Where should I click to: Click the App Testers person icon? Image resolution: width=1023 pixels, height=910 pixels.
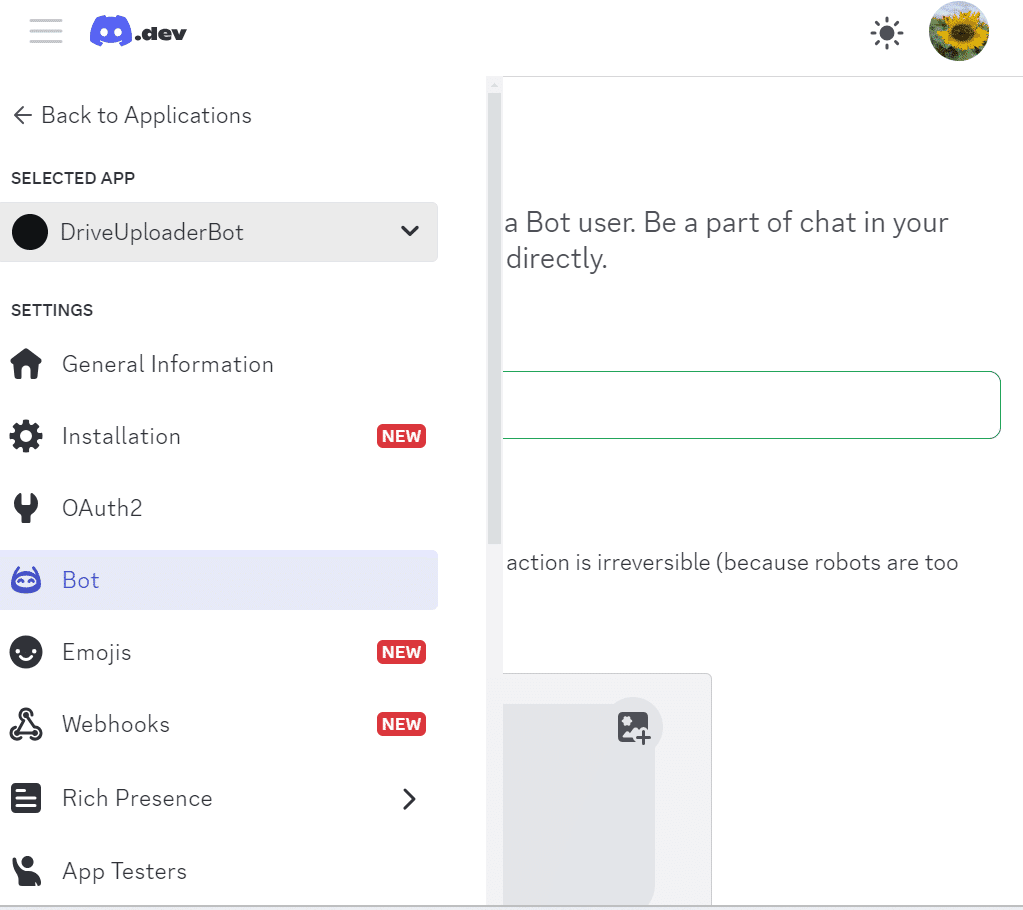(x=27, y=872)
